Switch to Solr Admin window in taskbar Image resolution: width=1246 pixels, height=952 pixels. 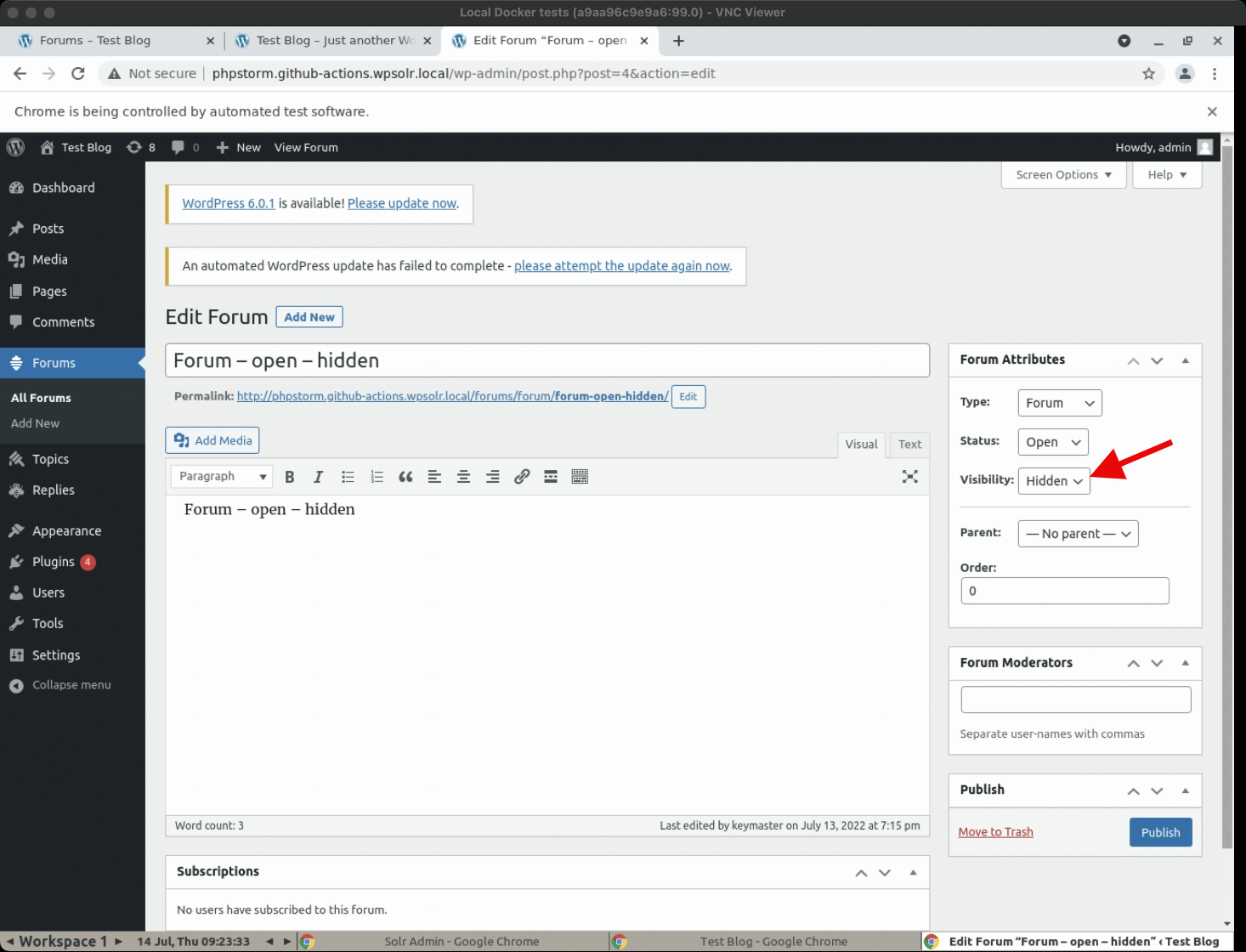[454, 942]
